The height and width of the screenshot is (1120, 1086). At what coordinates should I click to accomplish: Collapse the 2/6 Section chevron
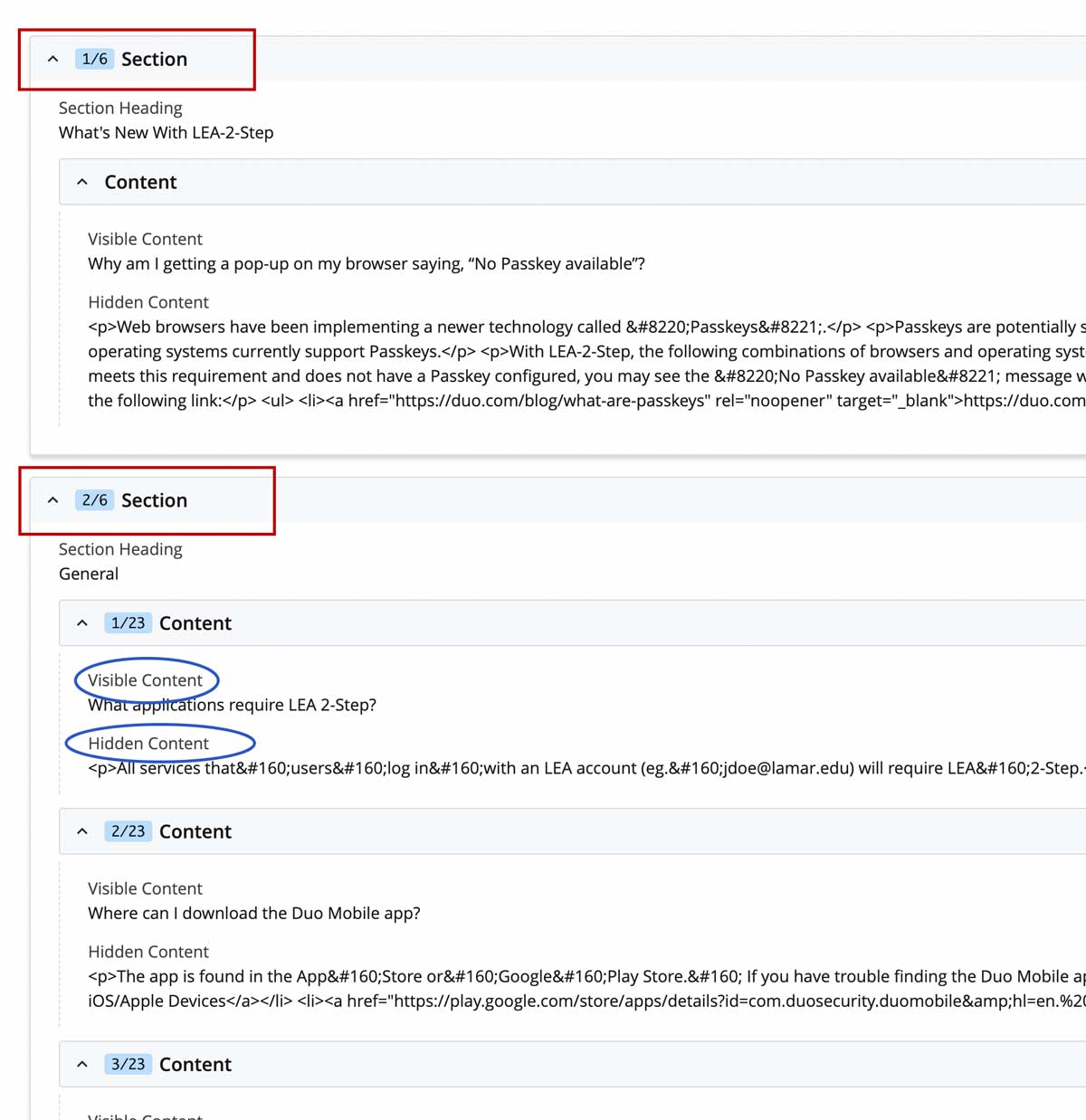point(53,500)
